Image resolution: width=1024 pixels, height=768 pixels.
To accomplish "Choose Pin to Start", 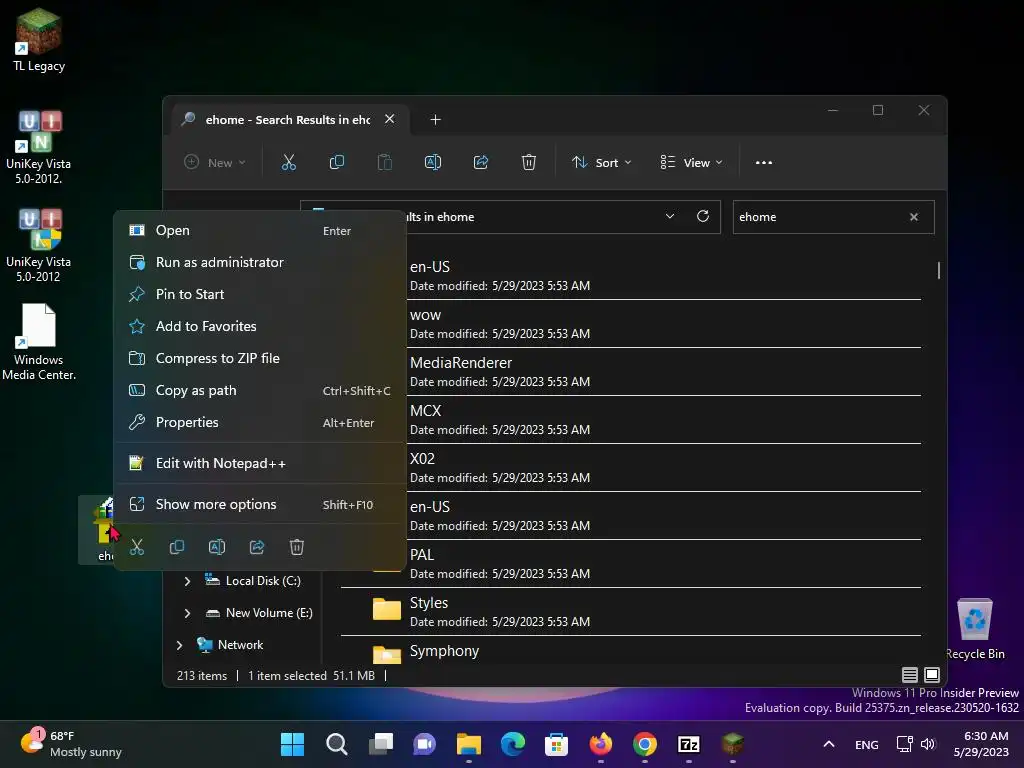I will coord(260,295).
